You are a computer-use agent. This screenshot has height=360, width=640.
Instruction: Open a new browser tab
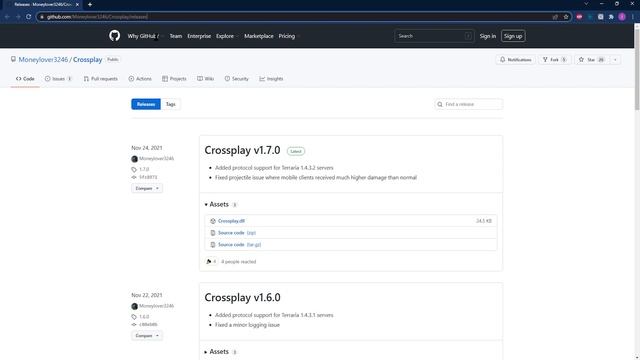coord(90,4)
